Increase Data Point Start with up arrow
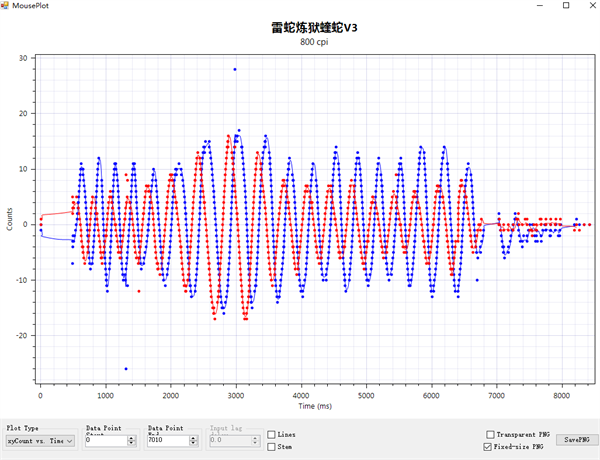 pos(132,437)
